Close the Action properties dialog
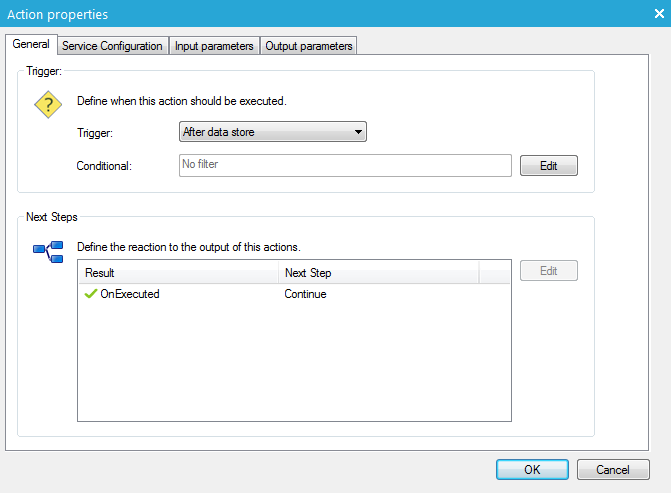Image resolution: width=671 pixels, height=493 pixels. 659,14
